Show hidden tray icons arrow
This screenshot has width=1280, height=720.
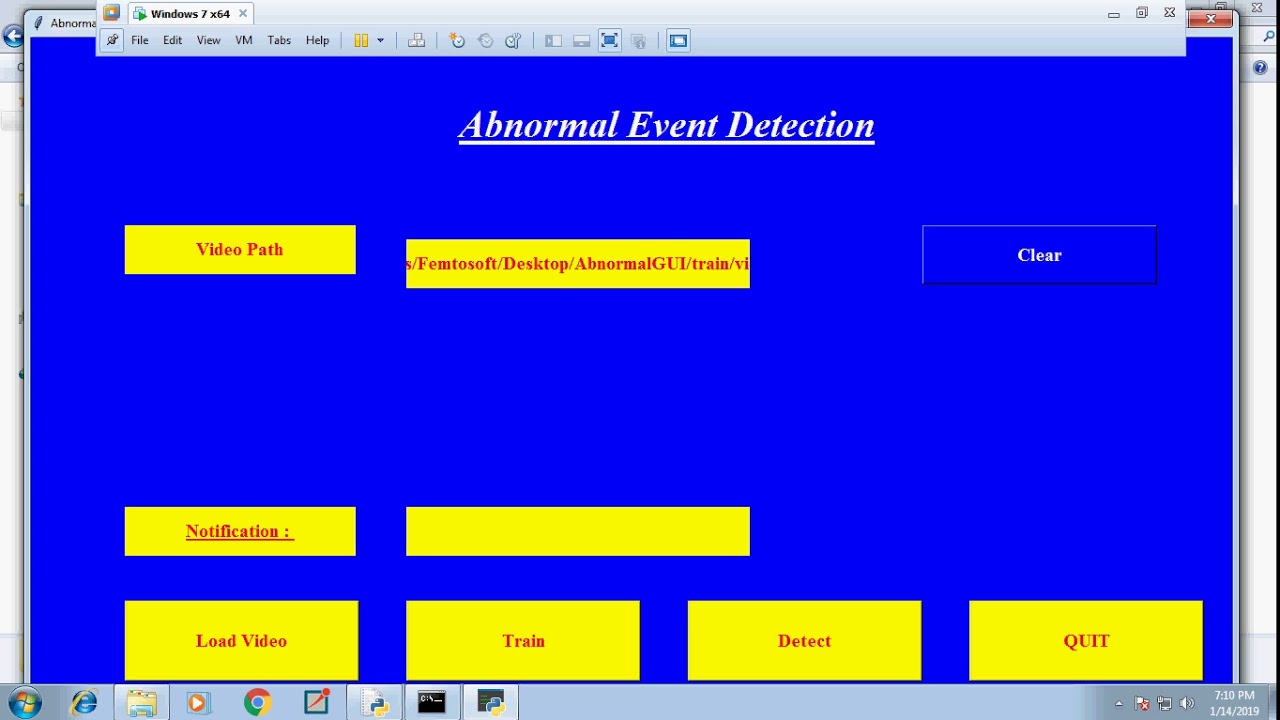[1119, 703]
